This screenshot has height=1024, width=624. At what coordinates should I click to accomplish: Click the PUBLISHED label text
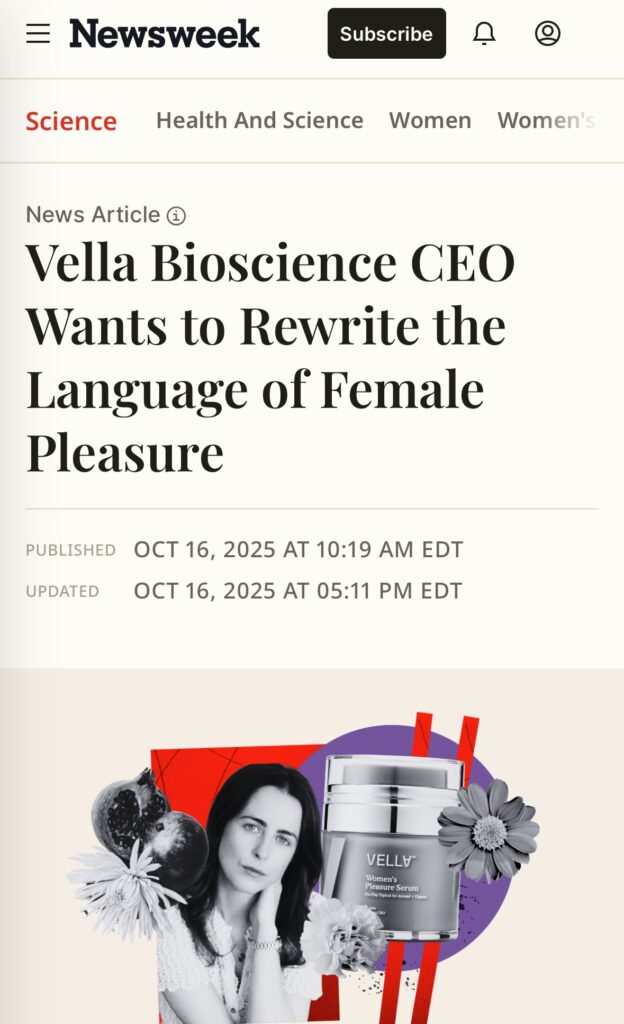[70, 550]
